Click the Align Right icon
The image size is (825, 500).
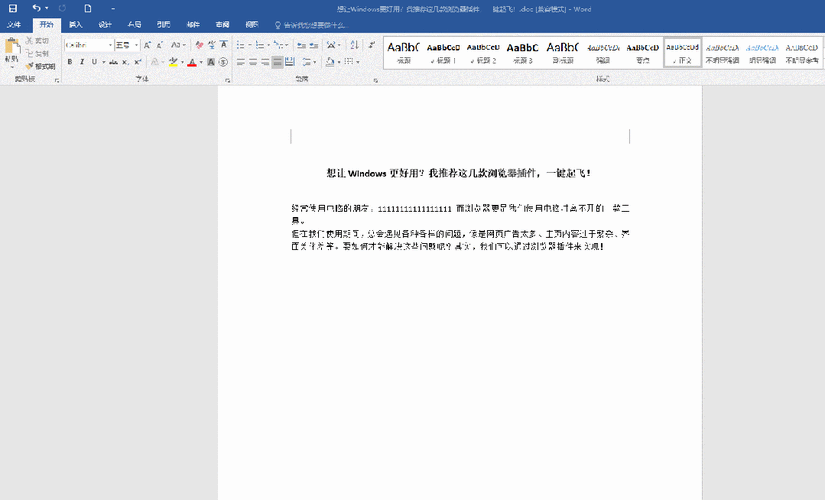click(265, 62)
